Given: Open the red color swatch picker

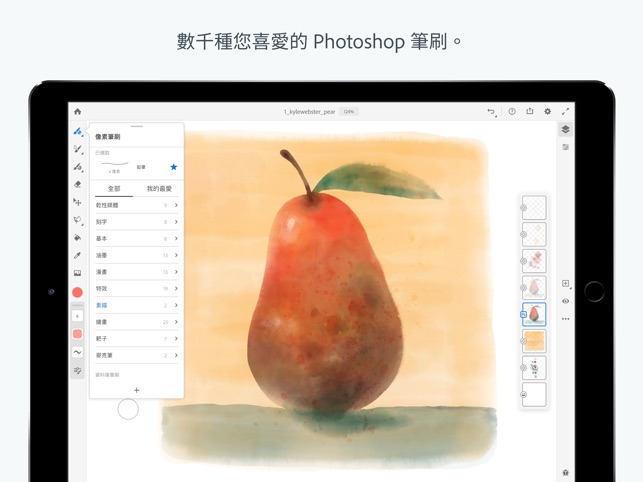Looking at the screenshot, I should point(78,292).
